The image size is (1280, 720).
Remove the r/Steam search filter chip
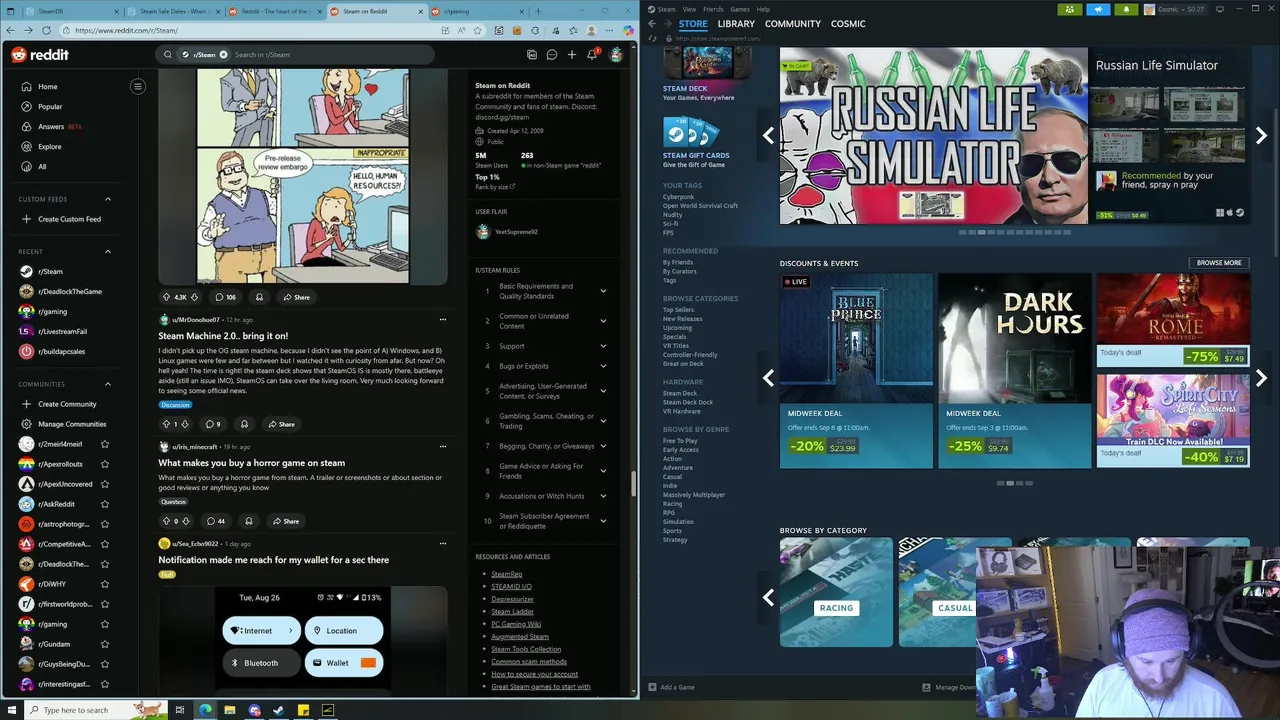pos(223,55)
